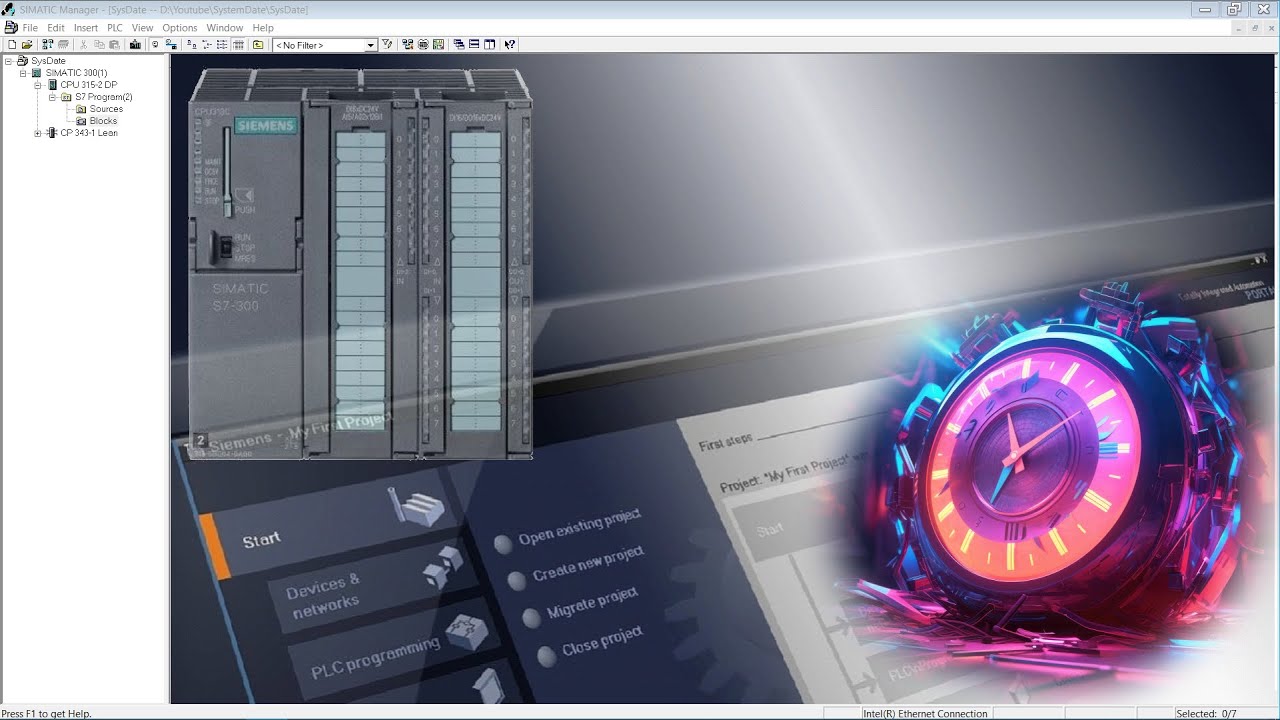Image resolution: width=1280 pixels, height=720 pixels.
Task: Open the Edit menu
Action: pos(56,28)
